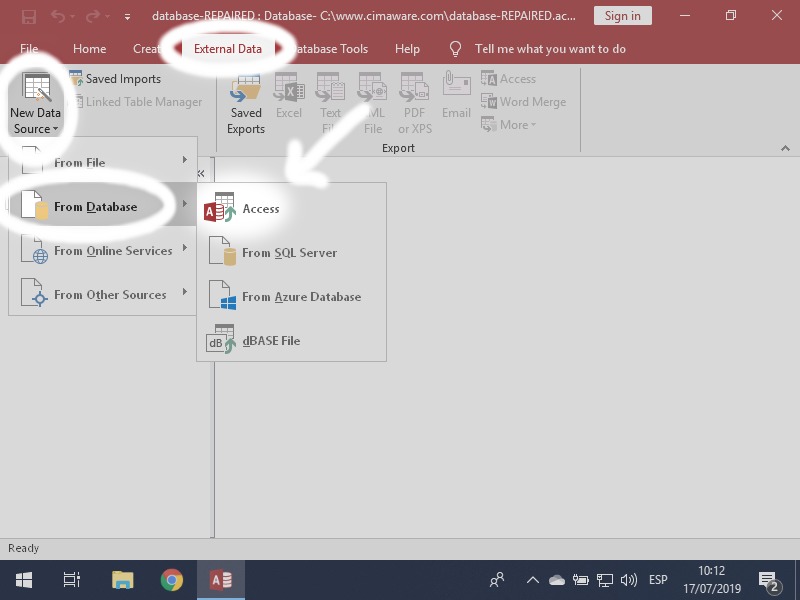Export to XML File
Viewport: 800px width, 600px height.
pos(372,104)
